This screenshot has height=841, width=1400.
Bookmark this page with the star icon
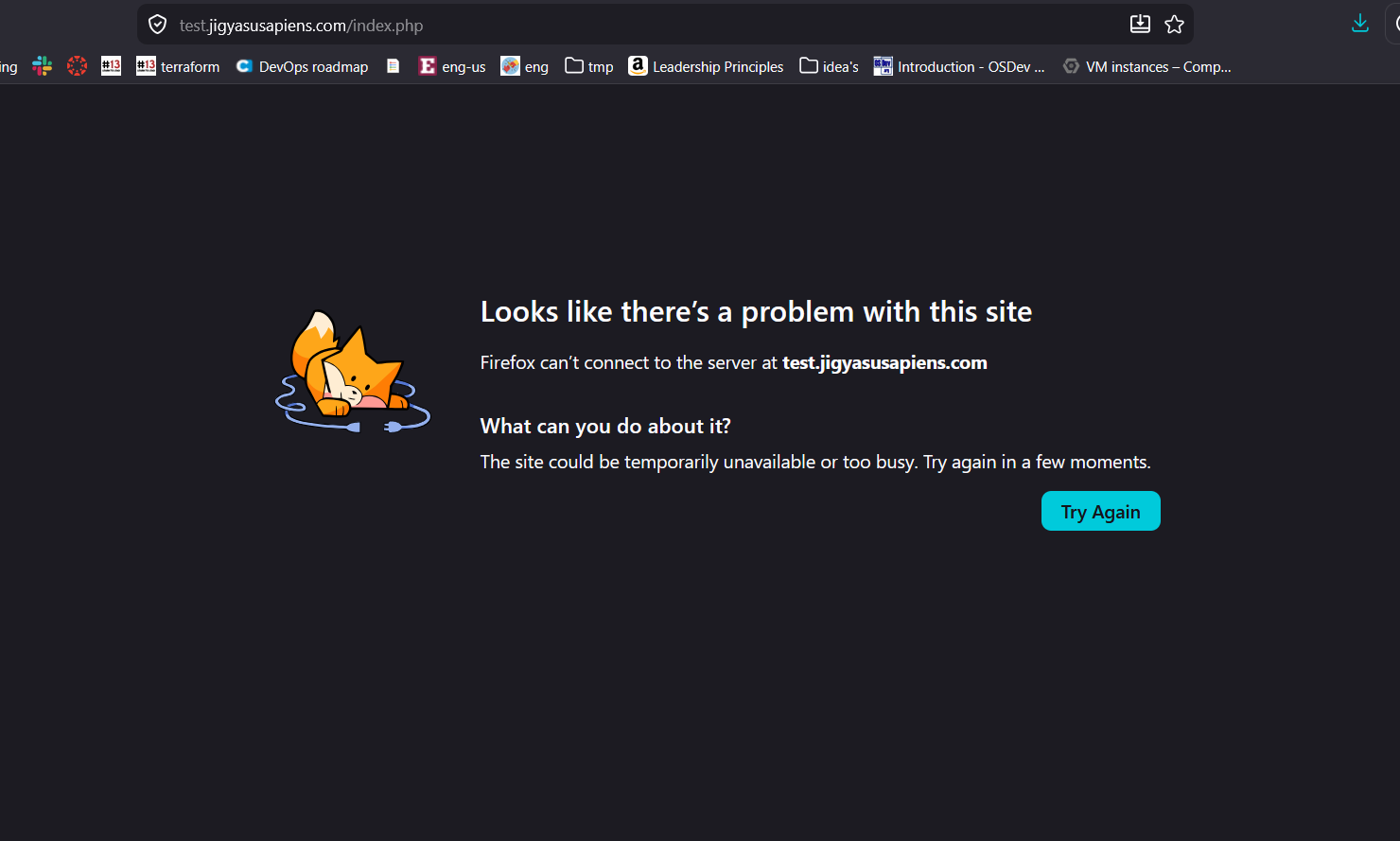1174,25
